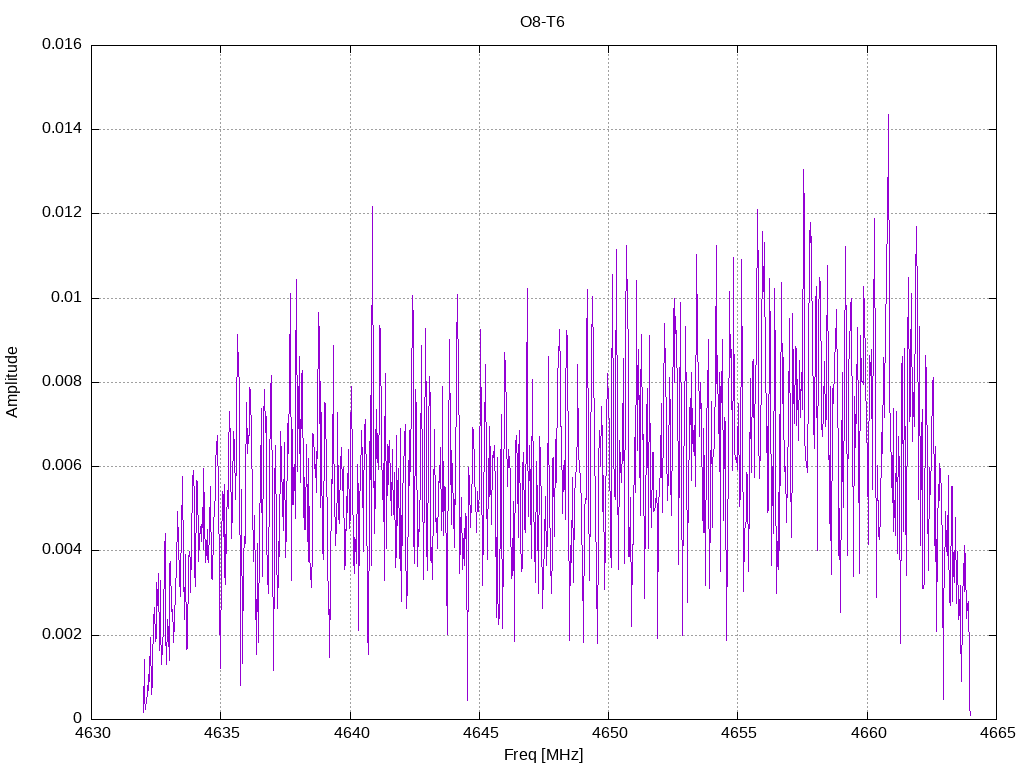Click y-axis tick label 0.006
The image size is (1024, 768).
[62, 466]
